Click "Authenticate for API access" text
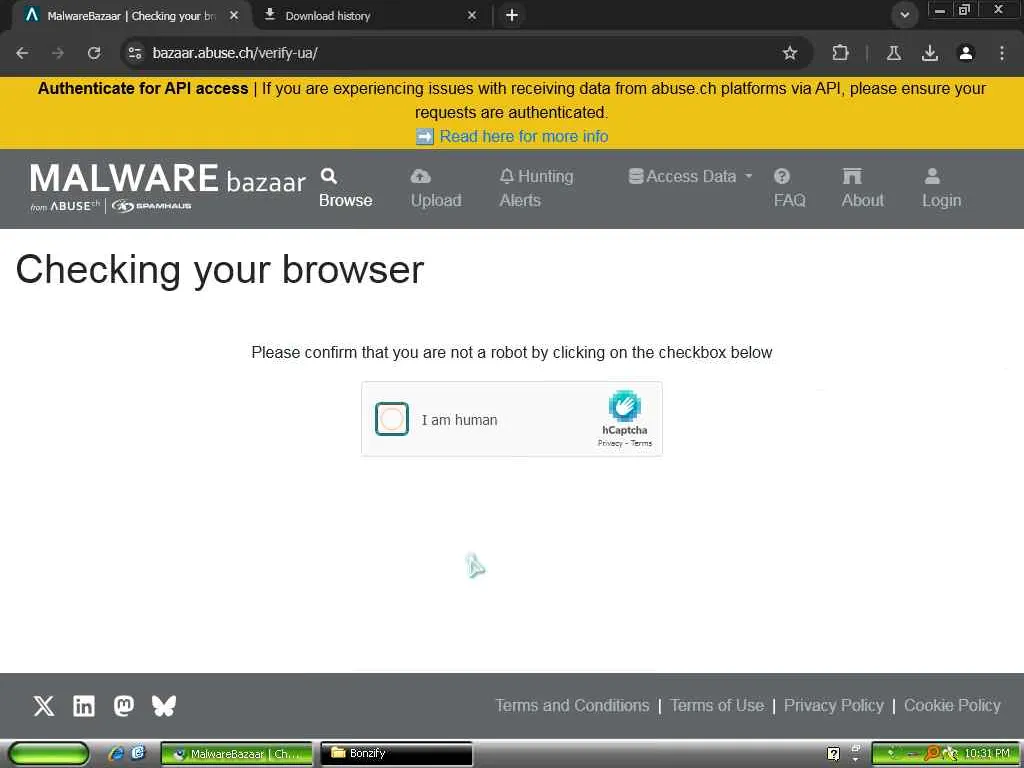 click(143, 89)
